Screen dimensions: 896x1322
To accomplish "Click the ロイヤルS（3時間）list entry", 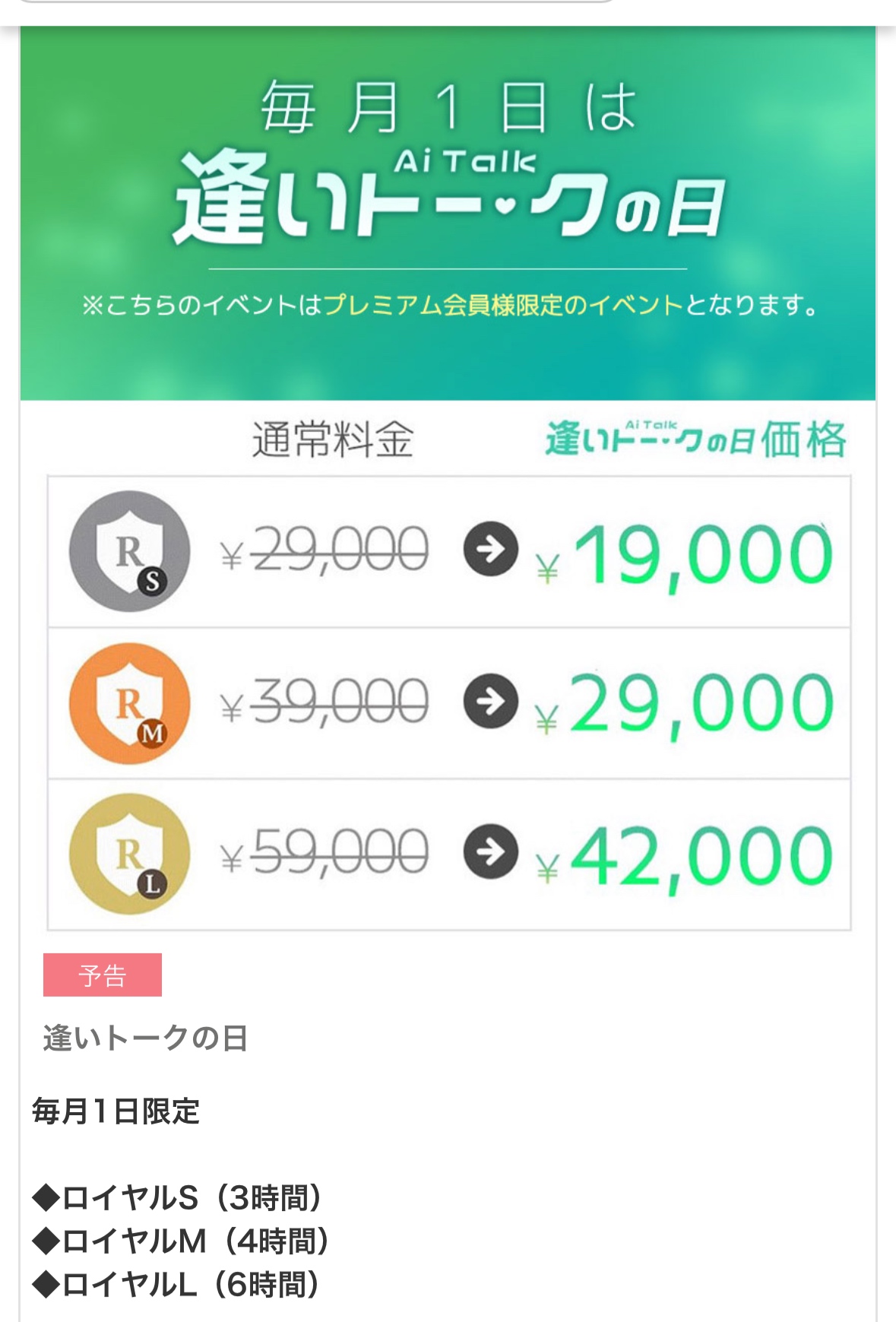I will (x=179, y=1197).
